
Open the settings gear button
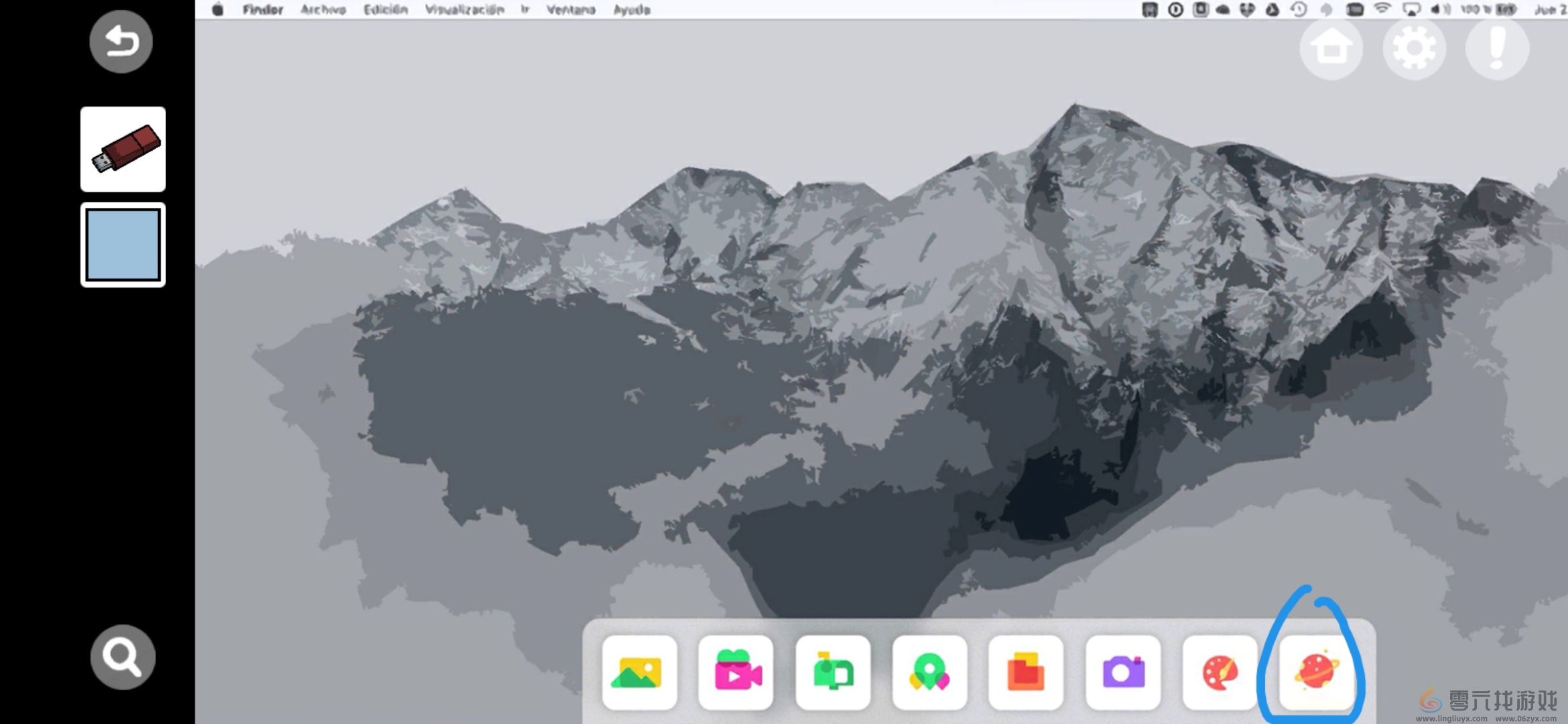(x=1414, y=48)
